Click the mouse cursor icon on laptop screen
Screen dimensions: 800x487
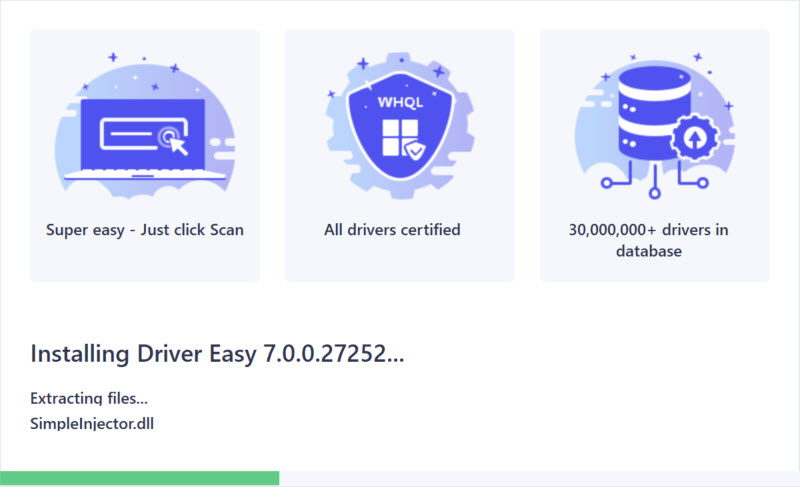coord(177,144)
